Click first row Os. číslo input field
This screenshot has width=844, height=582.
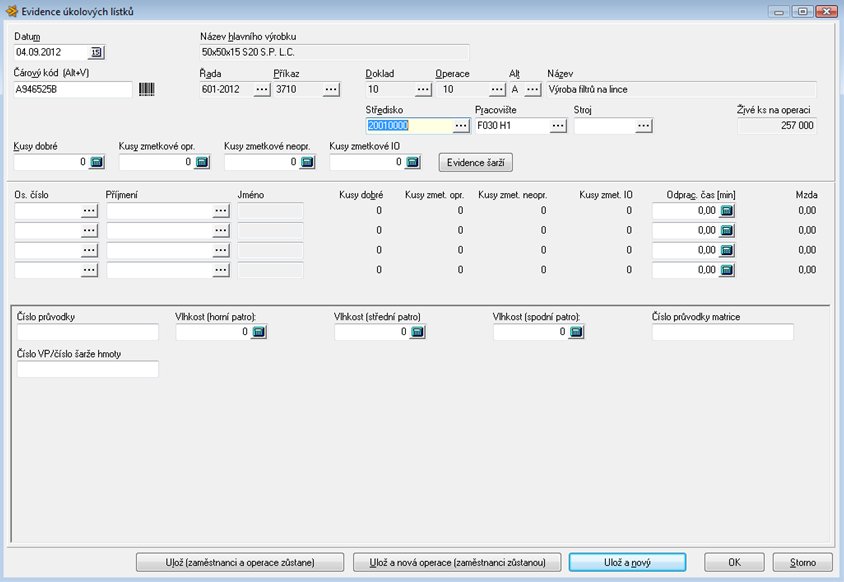pos(48,211)
